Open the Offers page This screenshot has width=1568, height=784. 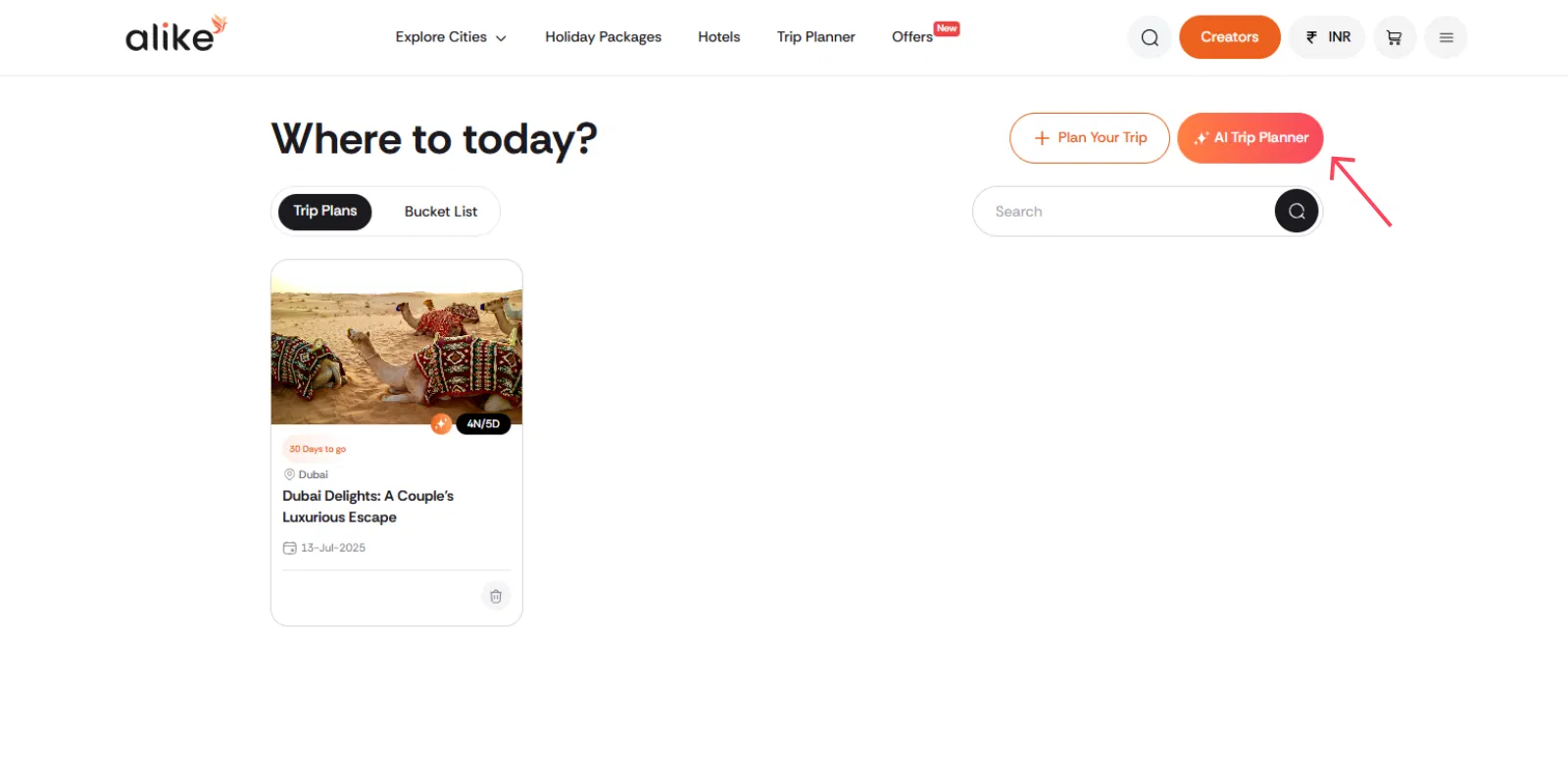pos(912,37)
